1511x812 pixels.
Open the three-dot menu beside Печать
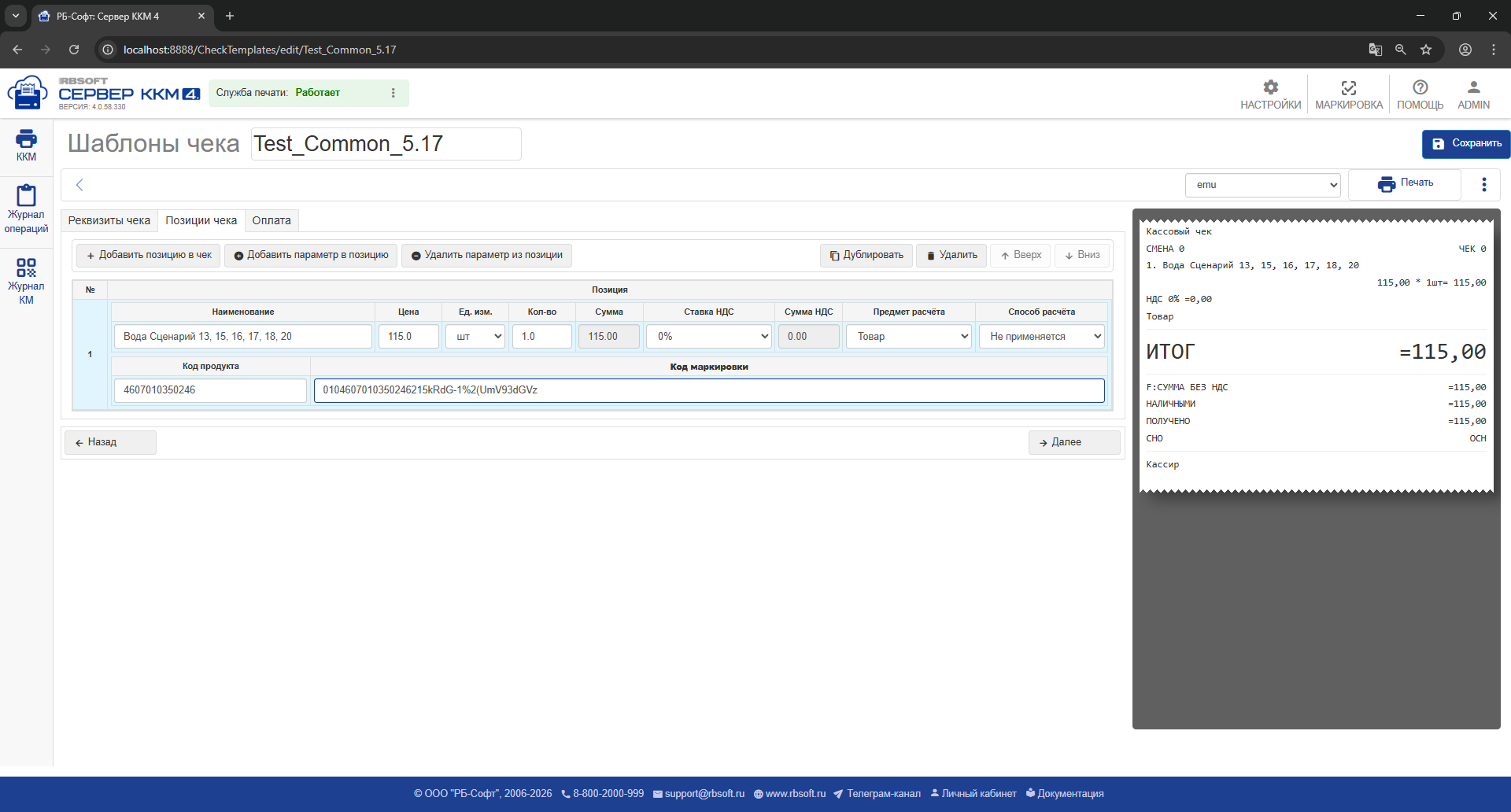[x=1484, y=184]
